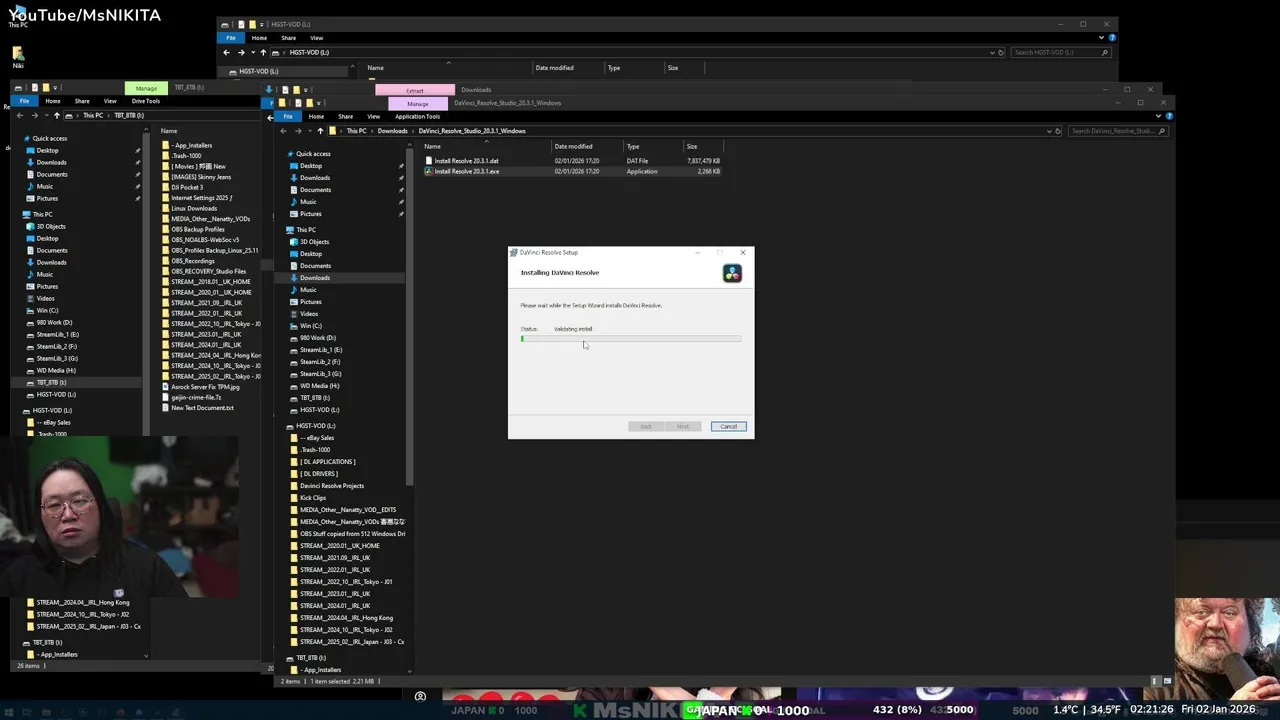Click This PC in front window address bar

click(x=356, y=131)
